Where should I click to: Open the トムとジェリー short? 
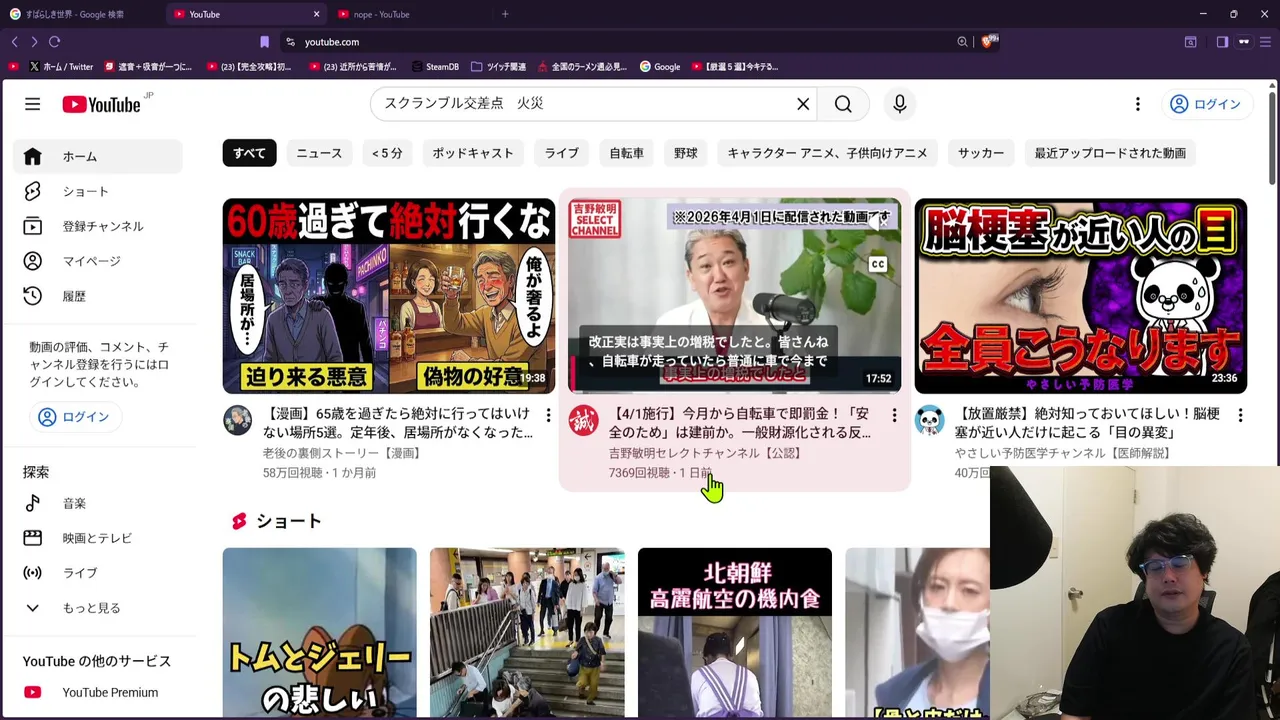tap(319, 633)
